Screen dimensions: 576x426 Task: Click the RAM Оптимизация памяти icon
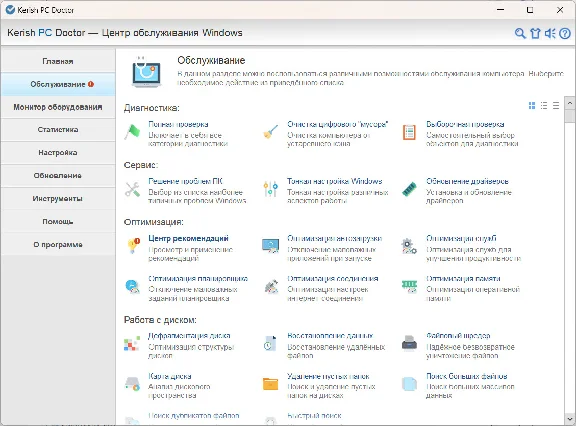(409, 286)
